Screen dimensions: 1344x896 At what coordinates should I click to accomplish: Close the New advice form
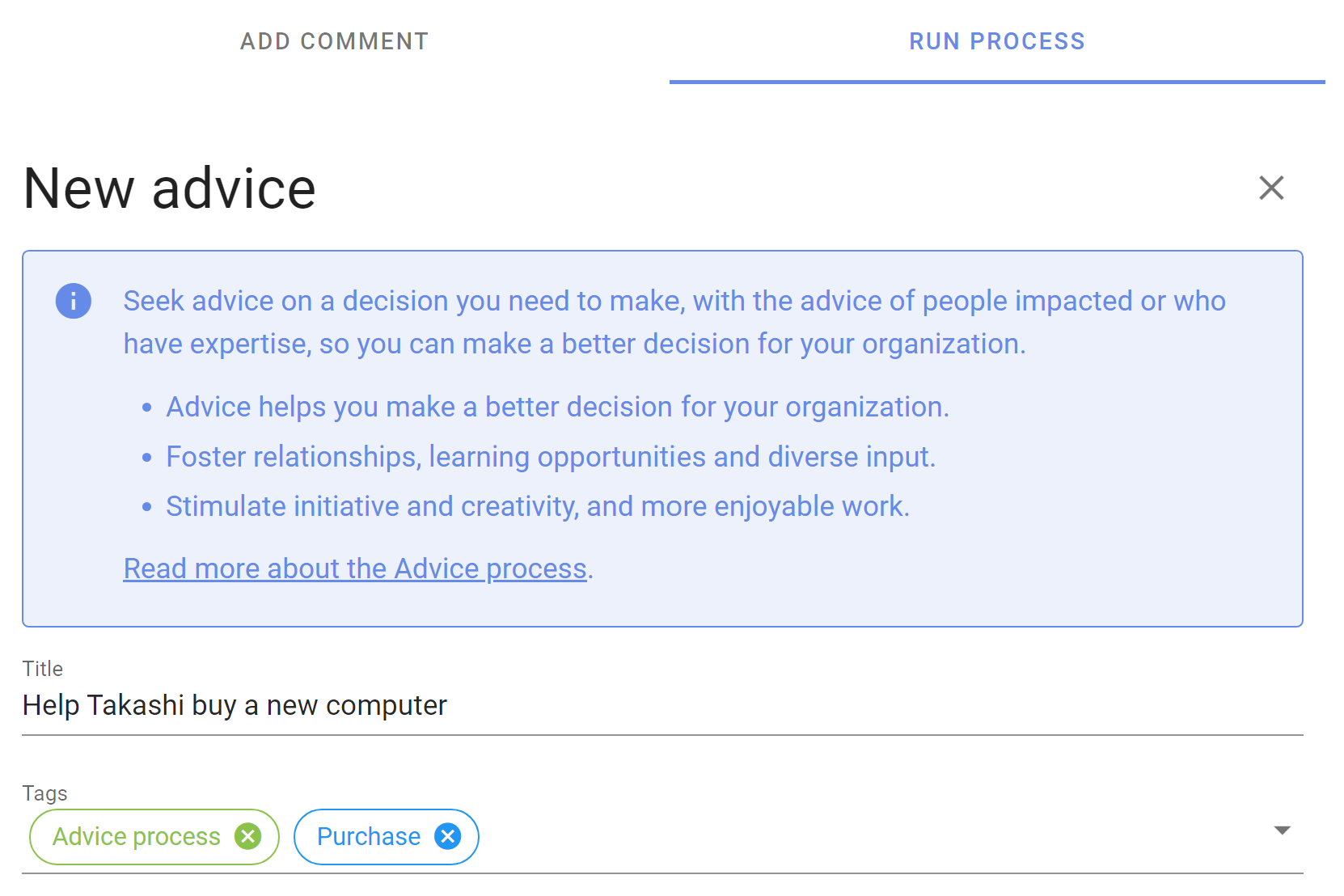pos(1271,188)
